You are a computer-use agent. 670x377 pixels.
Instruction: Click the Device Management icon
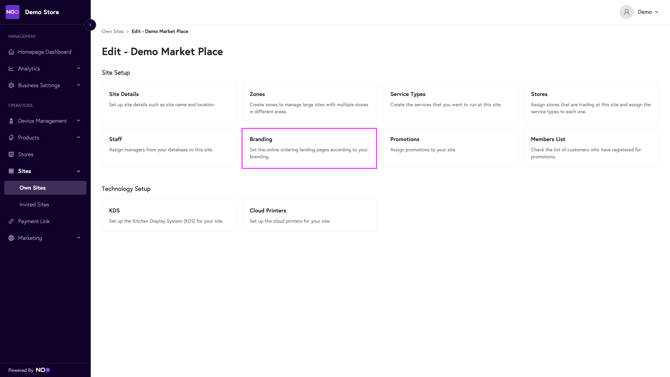(11, 121)
